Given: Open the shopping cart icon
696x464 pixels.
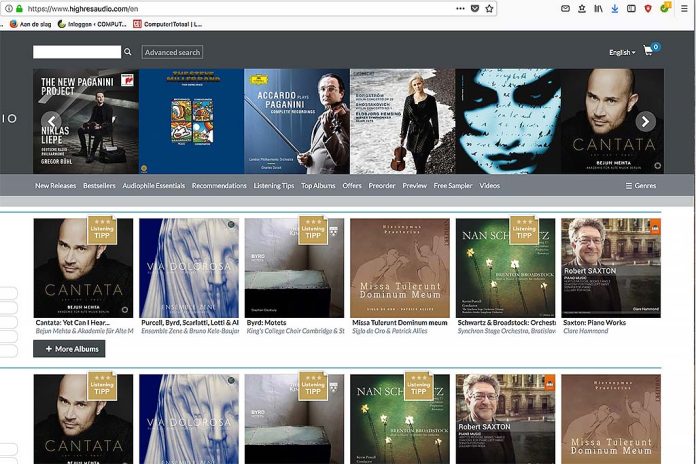Looking at the screenshot, I should coord(649,50).
